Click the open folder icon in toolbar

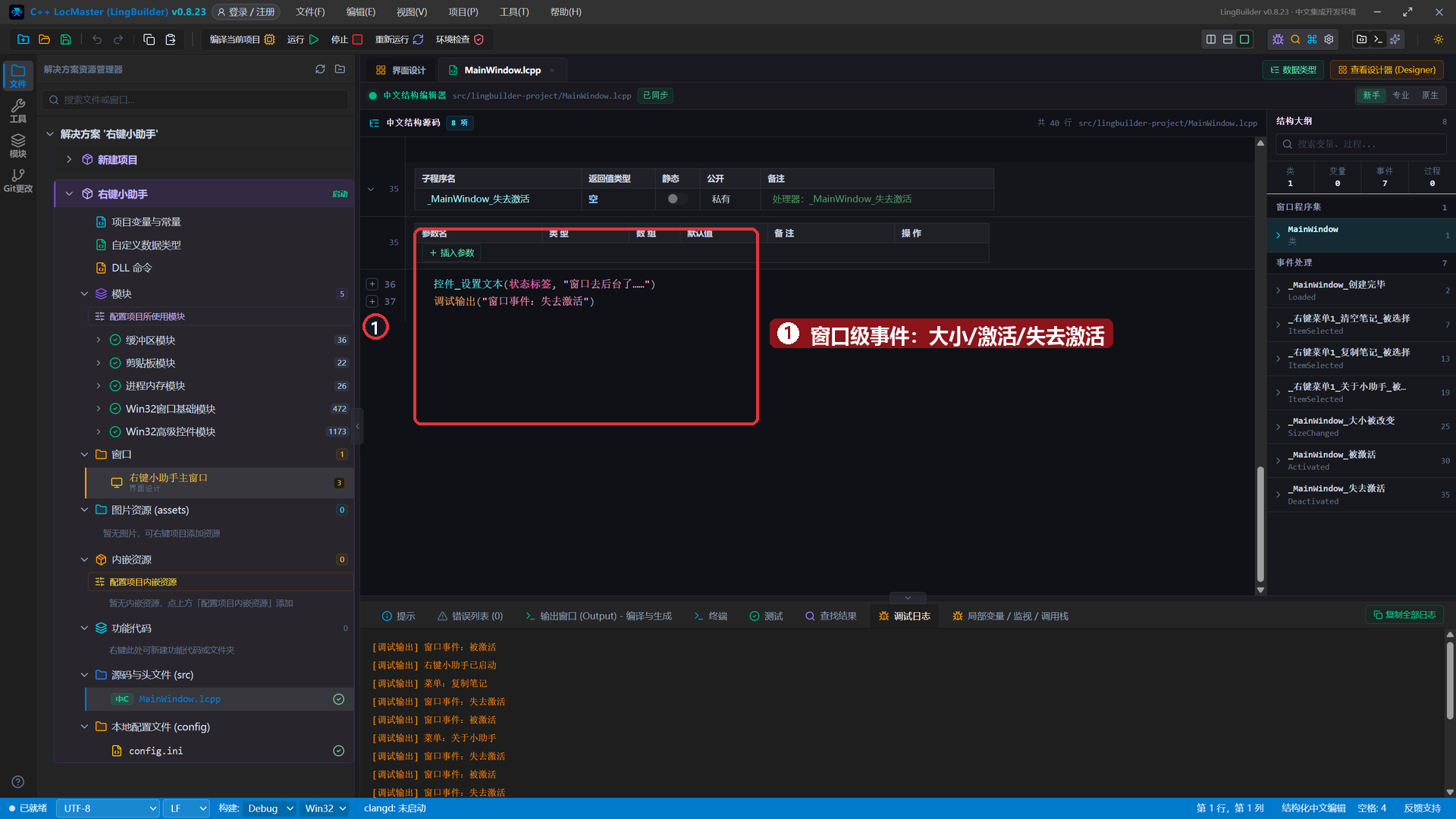point(44,39)
